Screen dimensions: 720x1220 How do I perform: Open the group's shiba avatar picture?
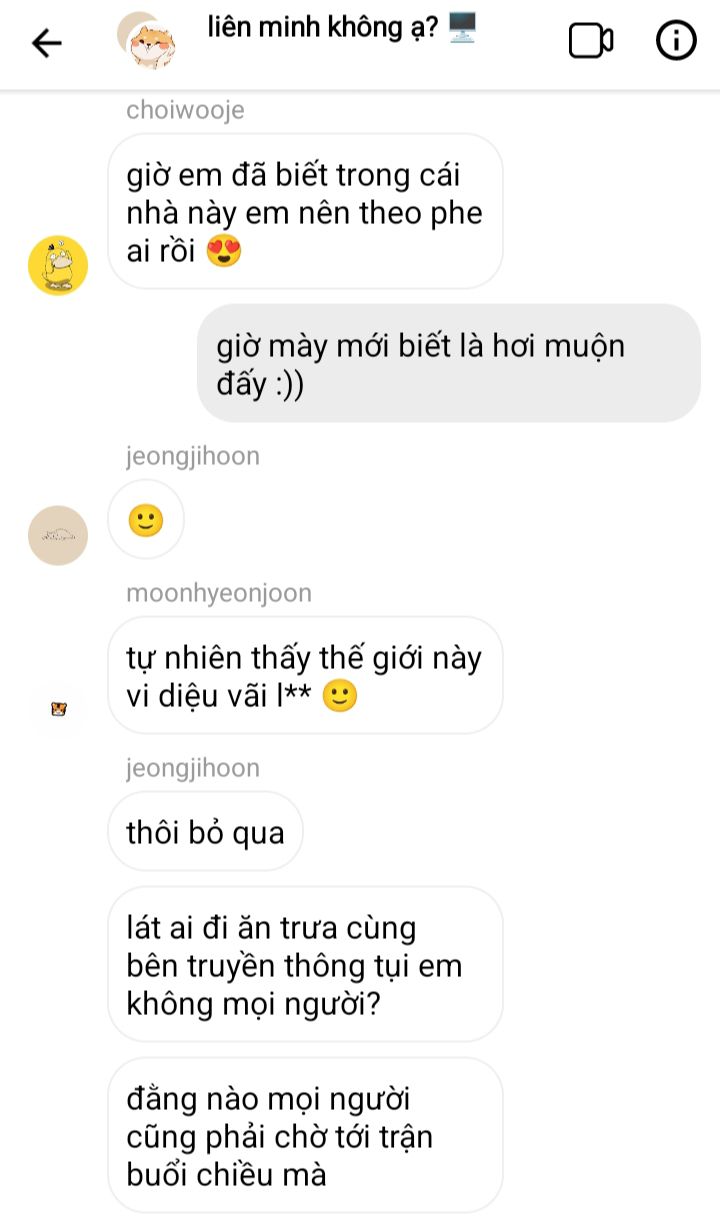click(146, 41)
